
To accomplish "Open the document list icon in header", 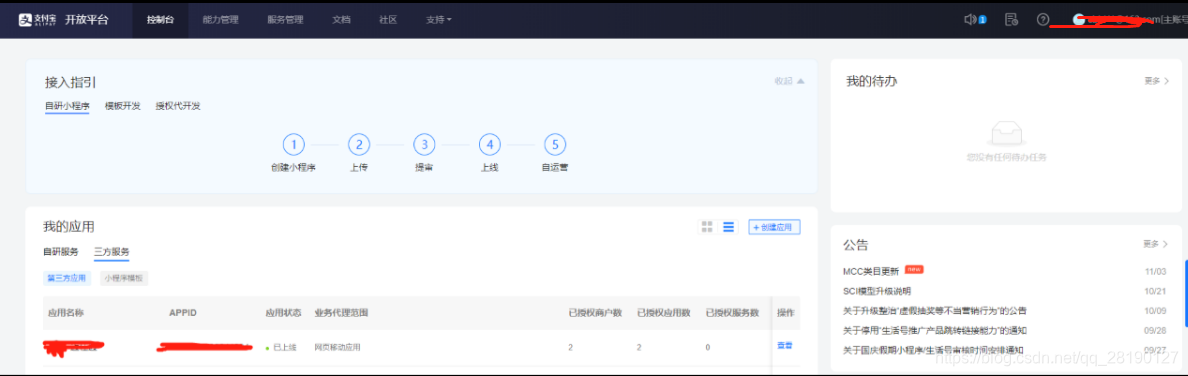I will click(1011, 20).
